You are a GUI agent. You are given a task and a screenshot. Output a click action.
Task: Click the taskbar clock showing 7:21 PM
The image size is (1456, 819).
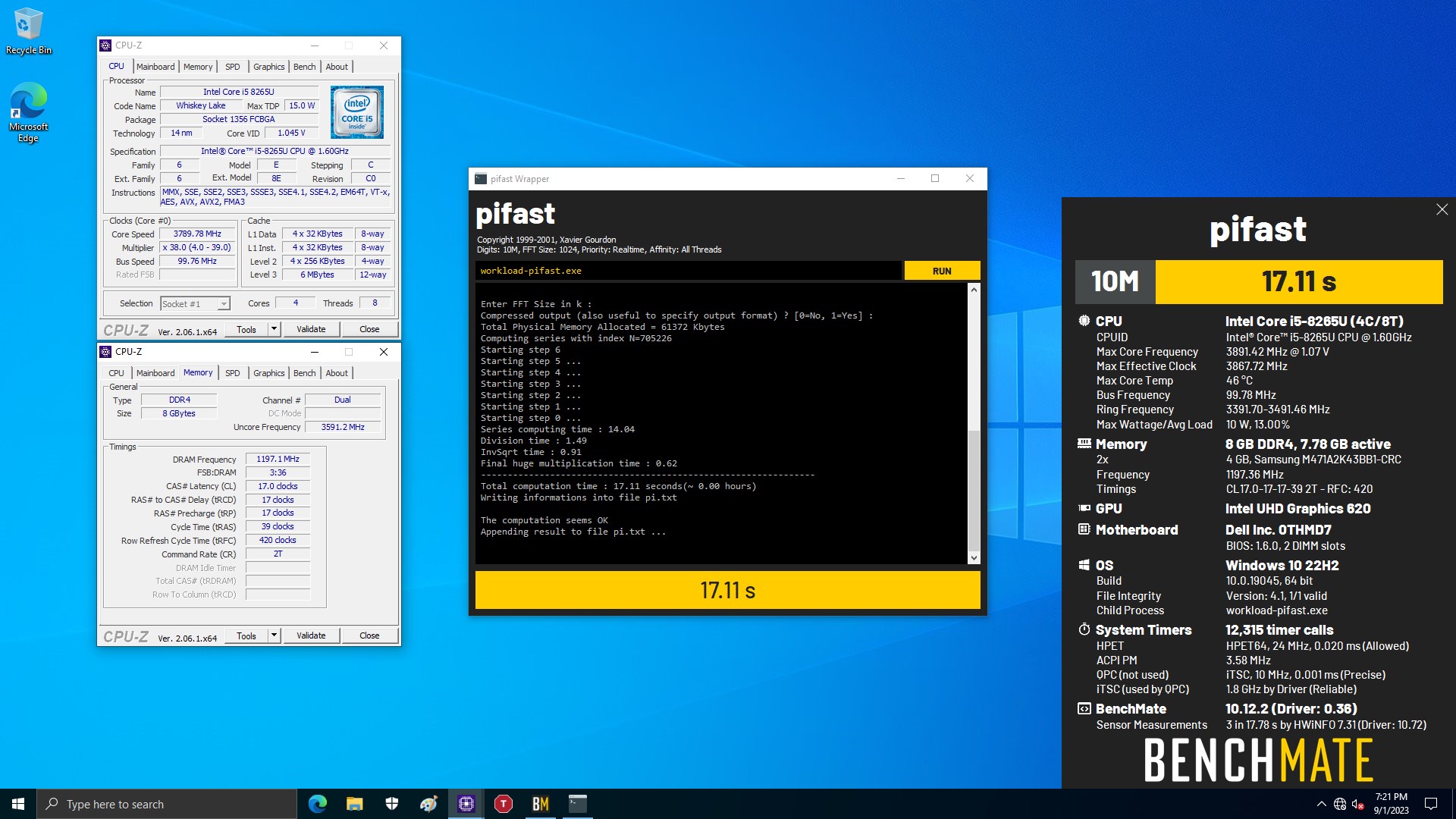coord(1391,804)
